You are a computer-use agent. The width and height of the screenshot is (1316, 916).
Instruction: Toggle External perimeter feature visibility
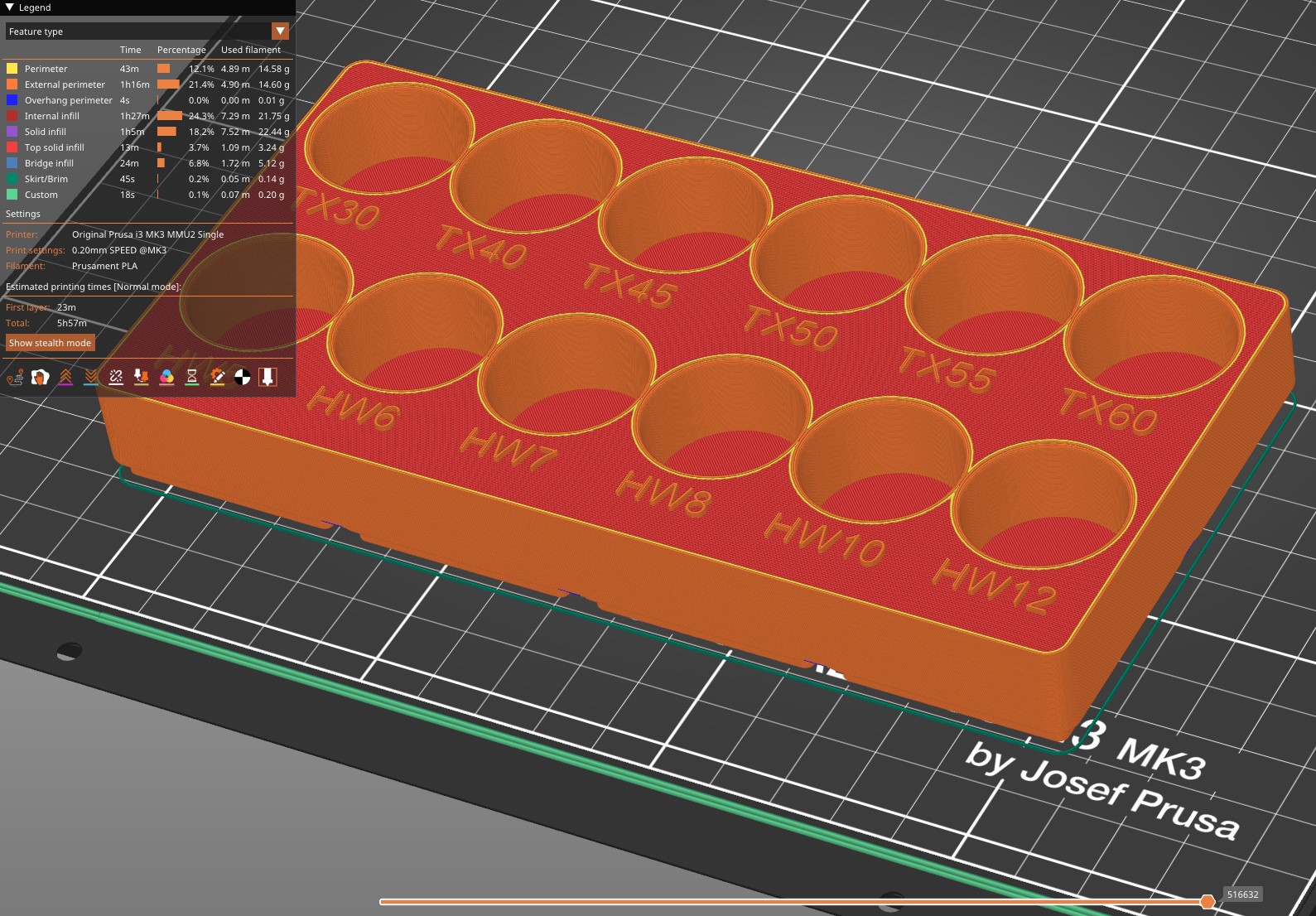[148, 84]
